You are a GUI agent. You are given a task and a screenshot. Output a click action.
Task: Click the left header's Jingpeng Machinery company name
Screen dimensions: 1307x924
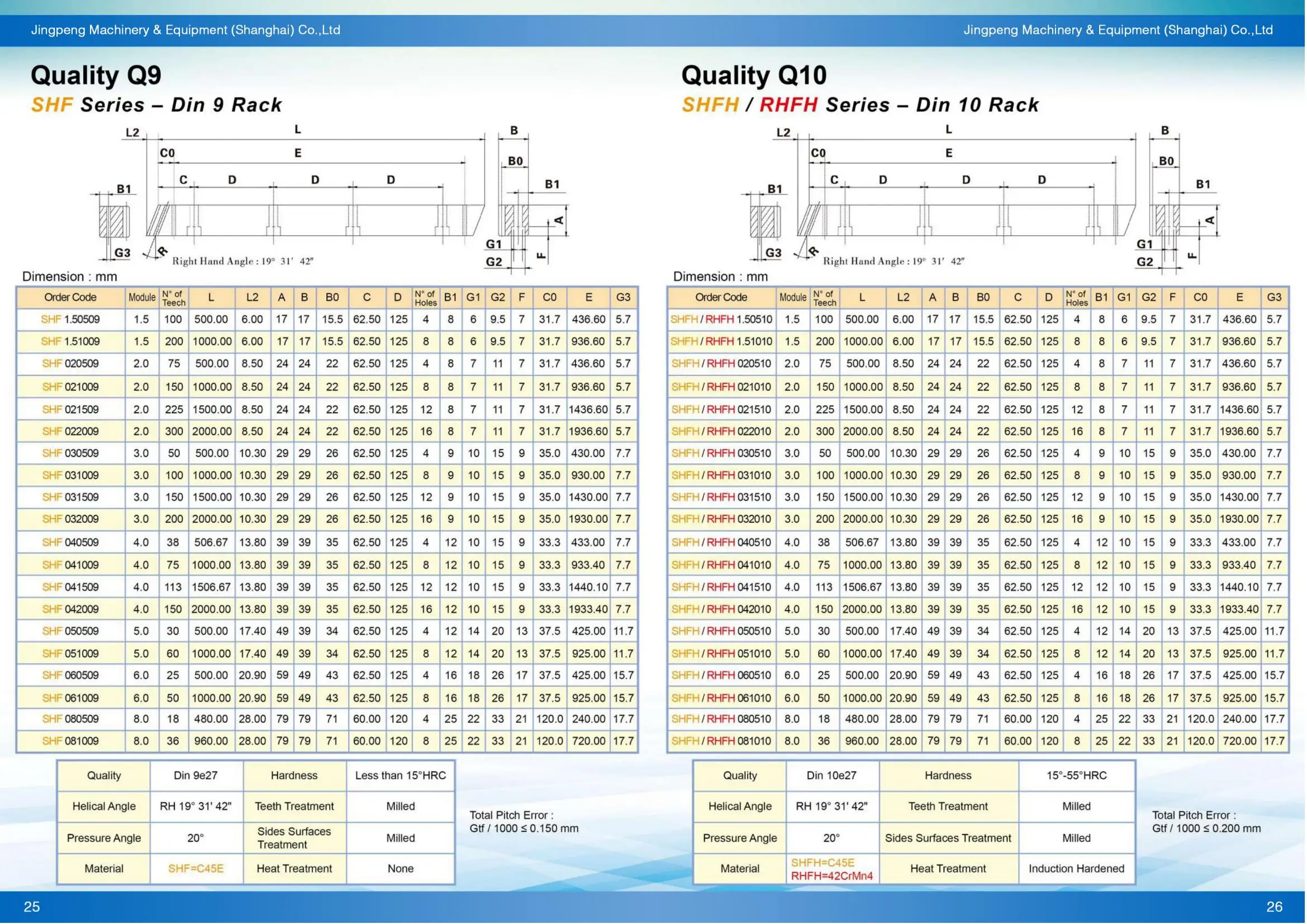pos(186,30)
